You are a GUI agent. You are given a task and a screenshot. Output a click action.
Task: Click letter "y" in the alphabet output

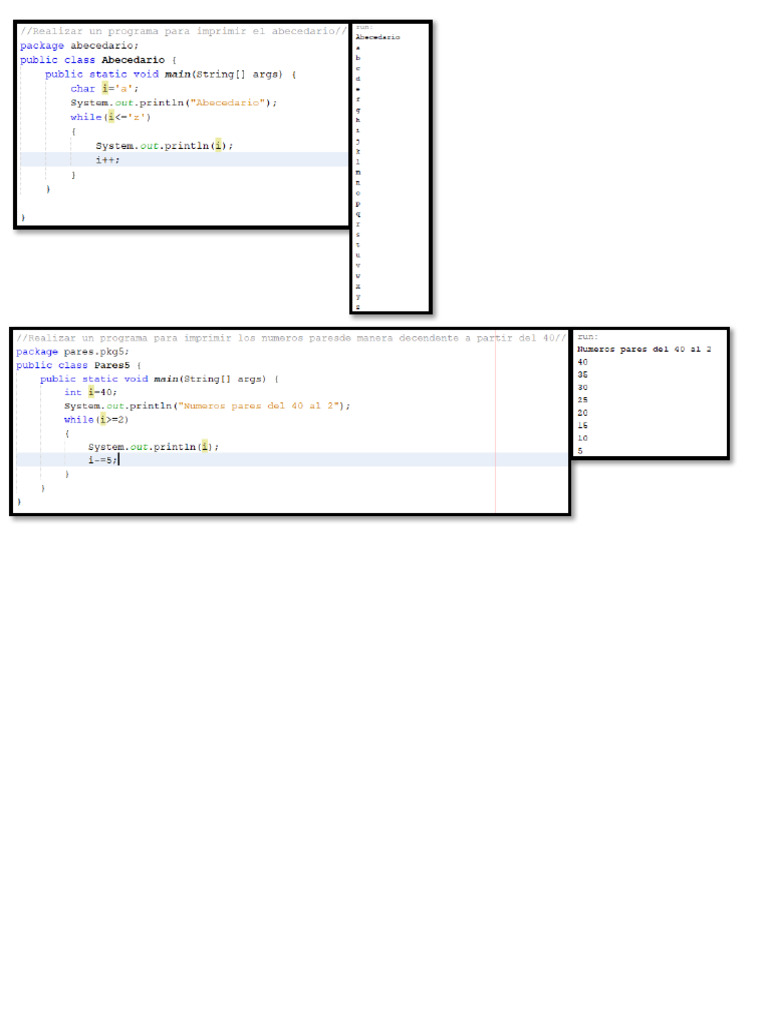(358, 296)
